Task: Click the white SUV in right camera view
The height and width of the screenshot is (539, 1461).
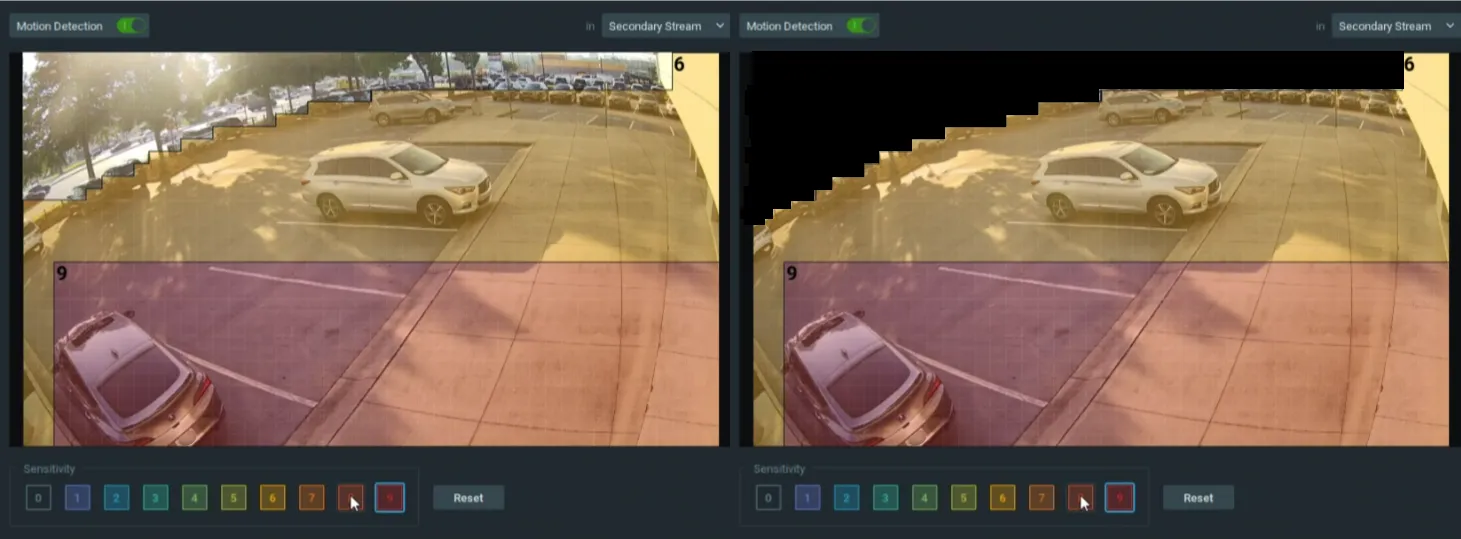Action: pyautogui.click(x=1127, y=181)
